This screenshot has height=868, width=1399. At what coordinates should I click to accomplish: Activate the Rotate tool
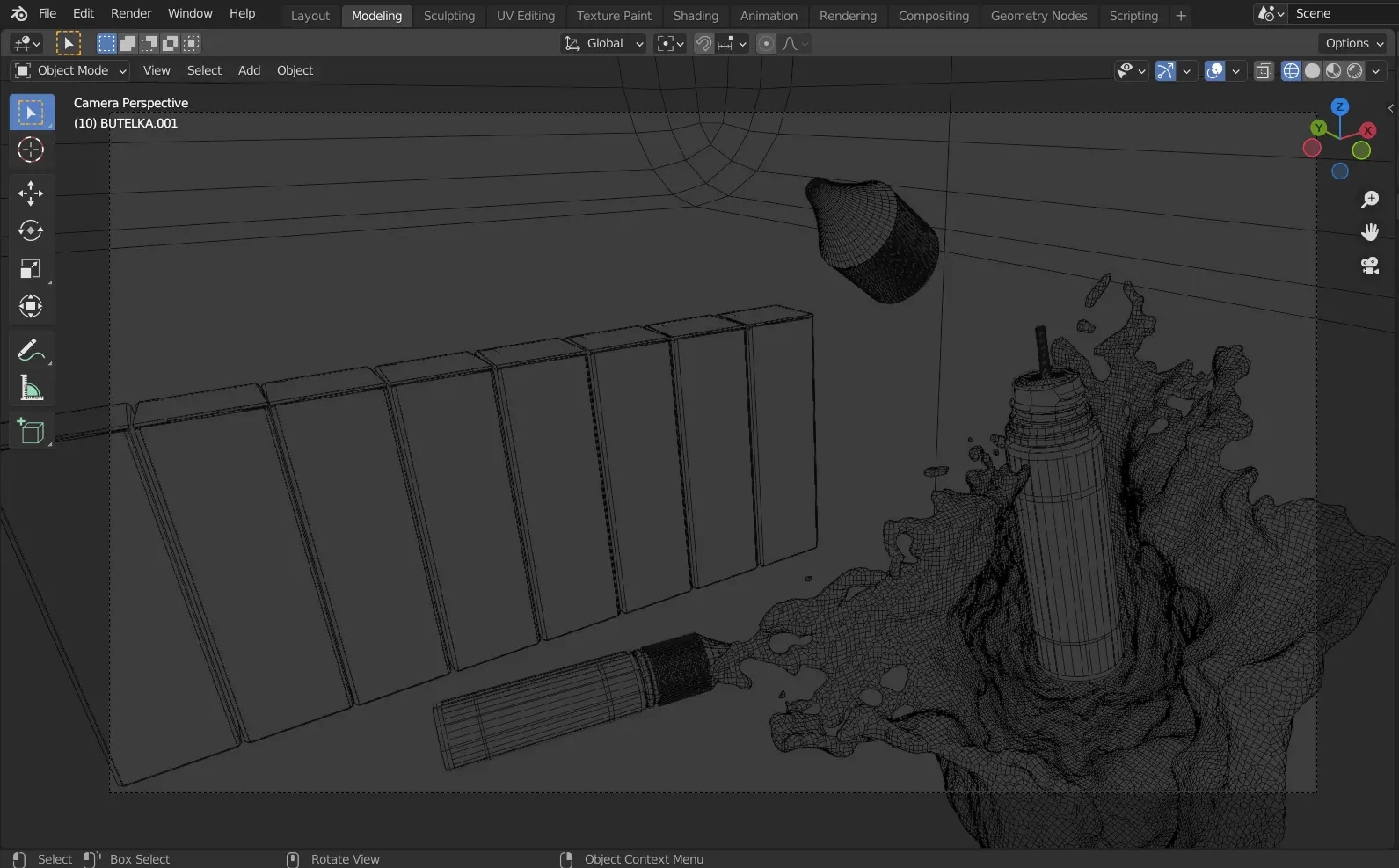[x=31, y=230]
